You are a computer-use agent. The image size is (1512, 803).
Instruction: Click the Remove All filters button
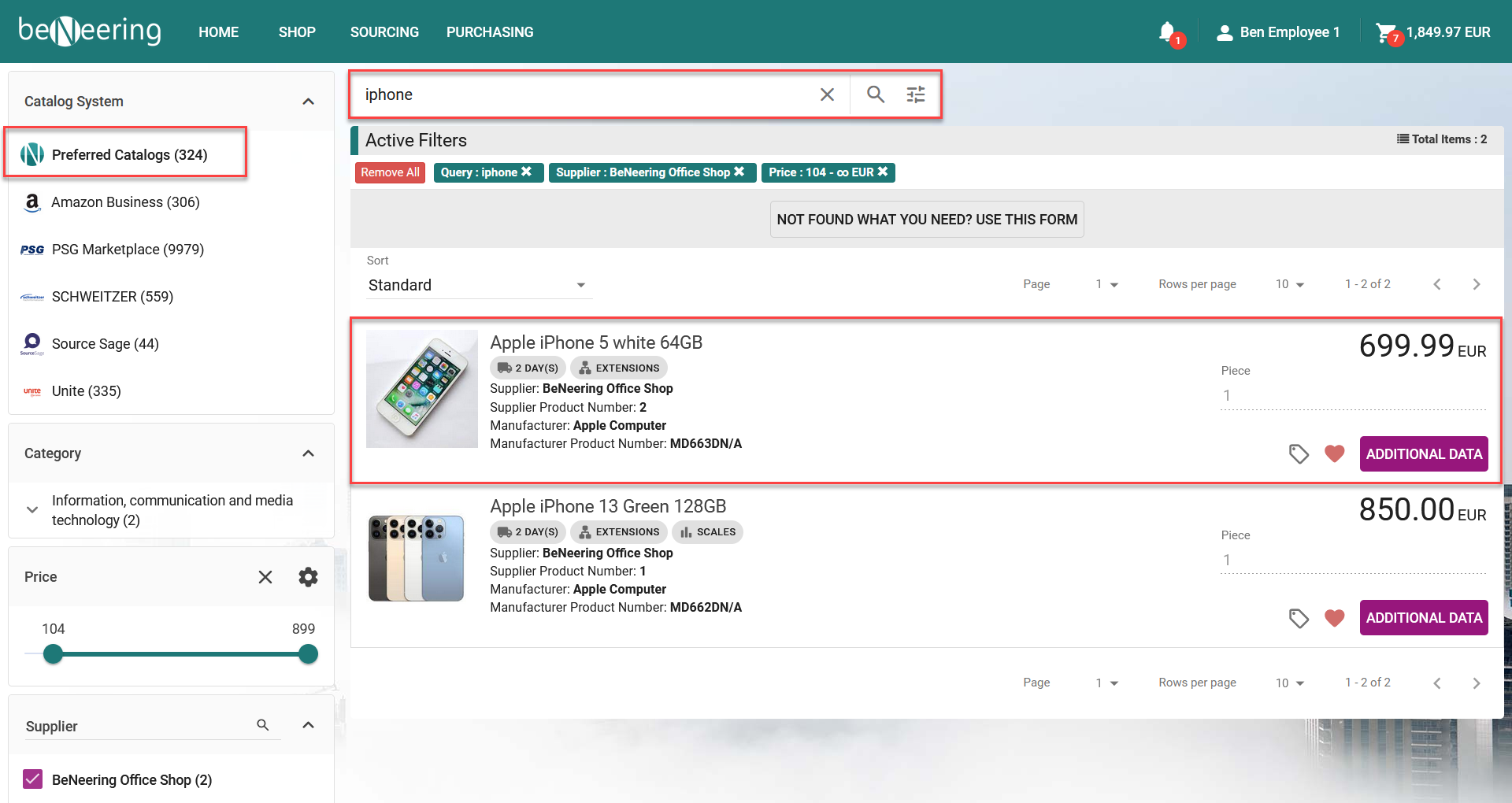(x=390, y=172)
